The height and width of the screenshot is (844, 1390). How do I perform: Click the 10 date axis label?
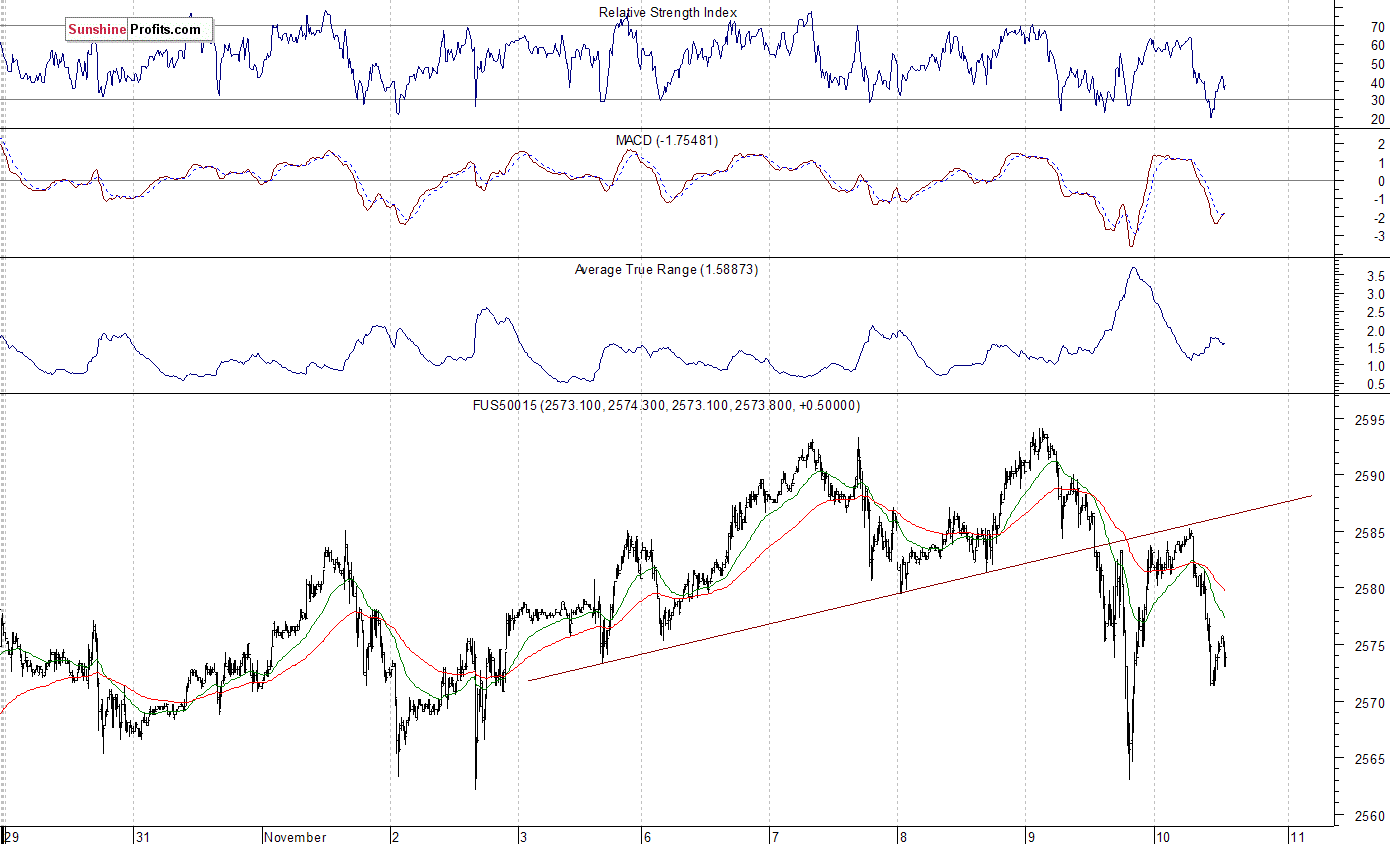(1164, 836)
